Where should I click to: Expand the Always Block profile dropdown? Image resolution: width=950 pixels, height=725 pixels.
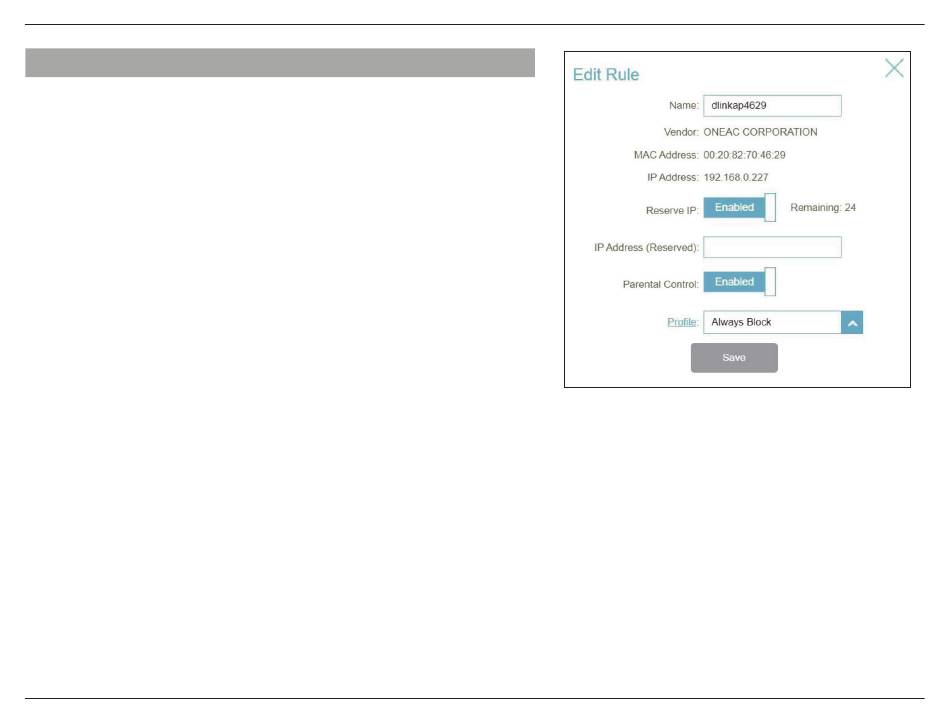(851, 322)
